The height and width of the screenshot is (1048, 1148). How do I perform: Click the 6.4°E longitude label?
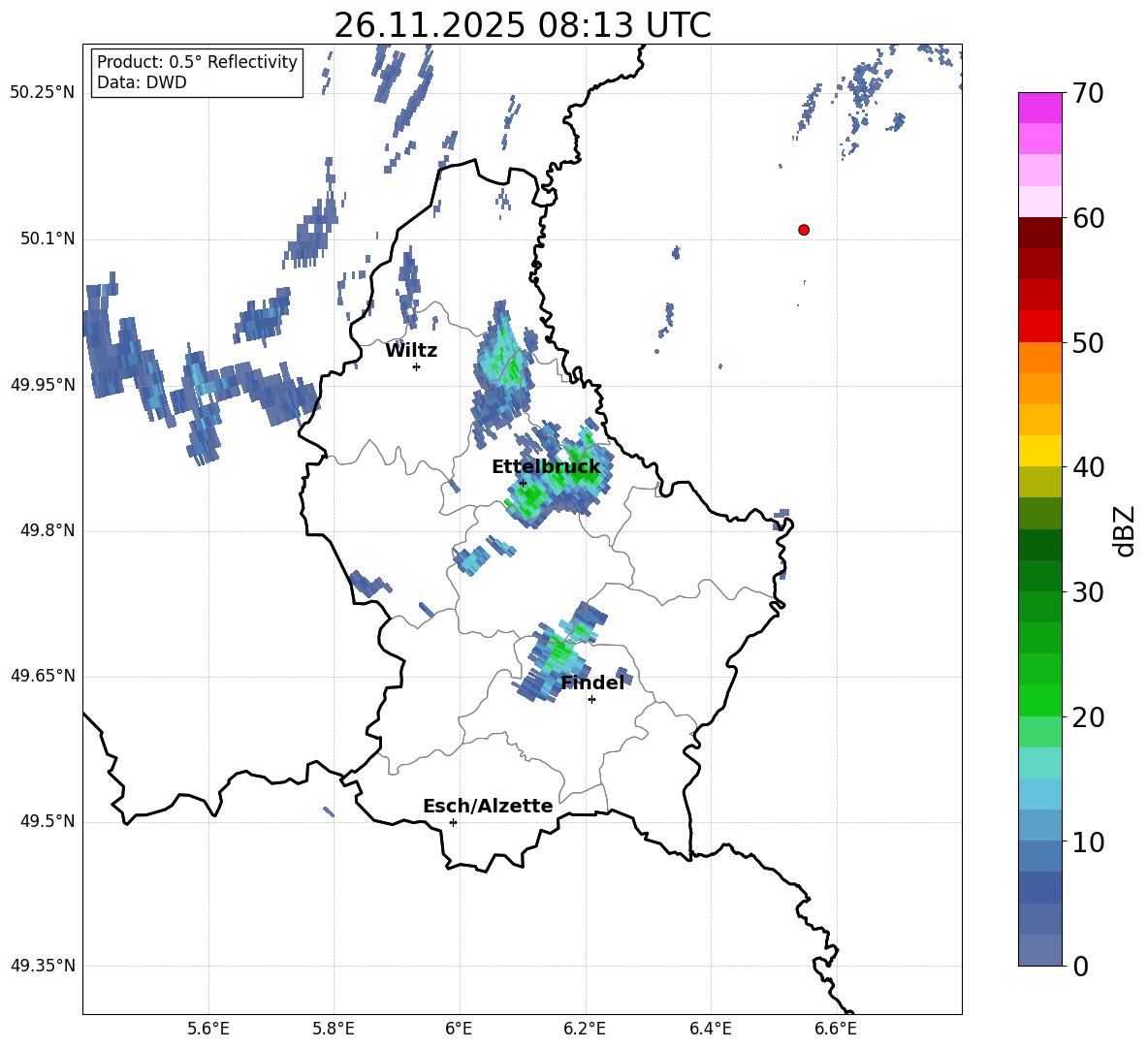(710, 1029)
